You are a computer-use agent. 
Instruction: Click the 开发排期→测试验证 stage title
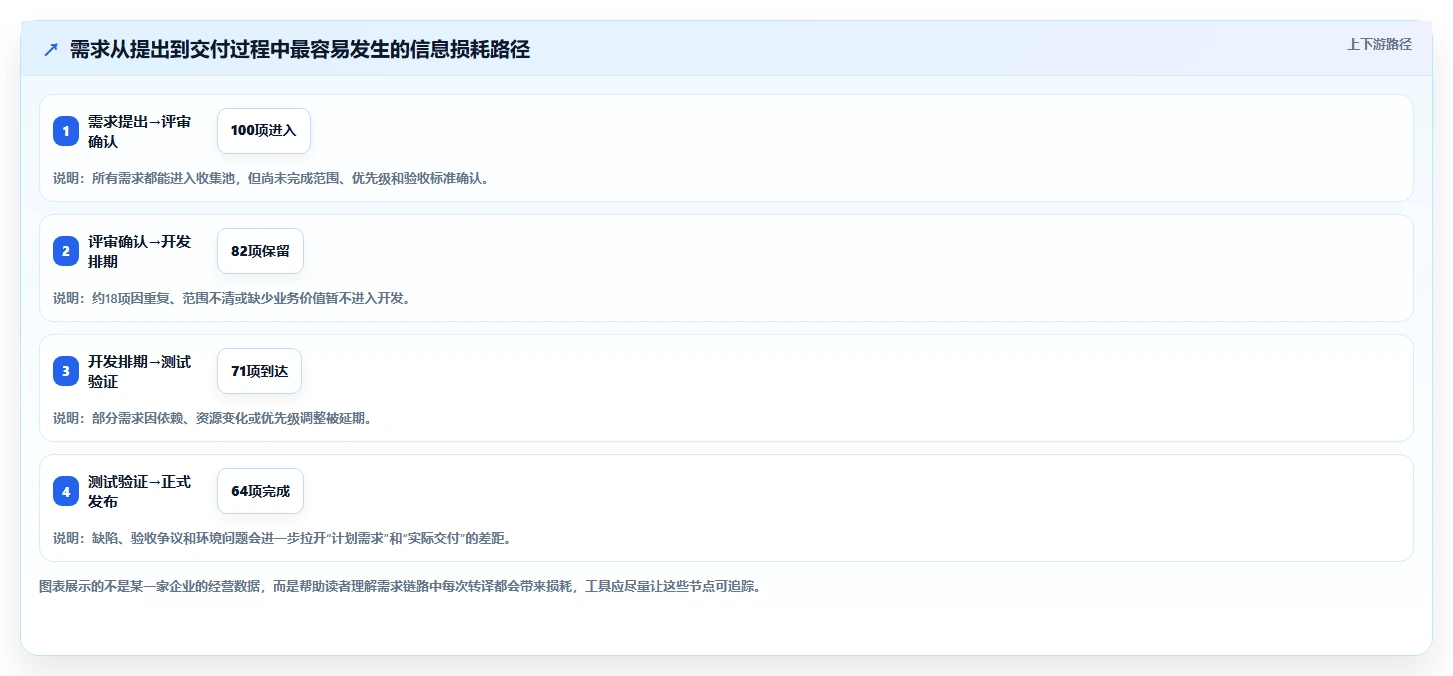click(140, 371)
